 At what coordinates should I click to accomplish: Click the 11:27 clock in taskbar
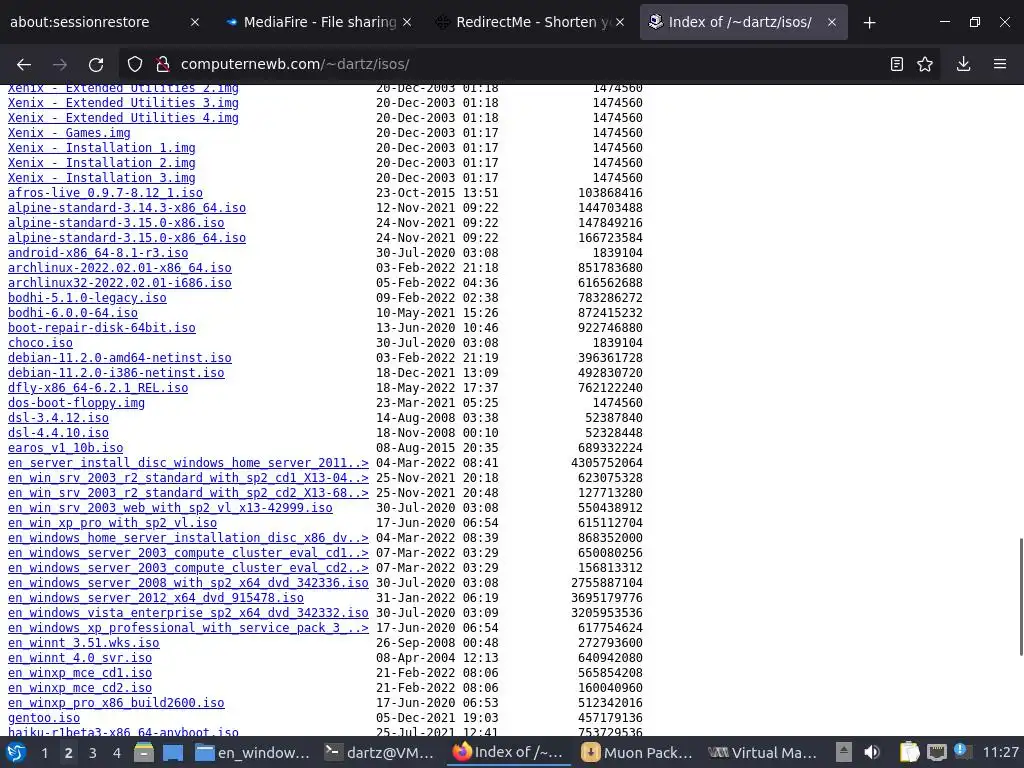pos(1000,752)
